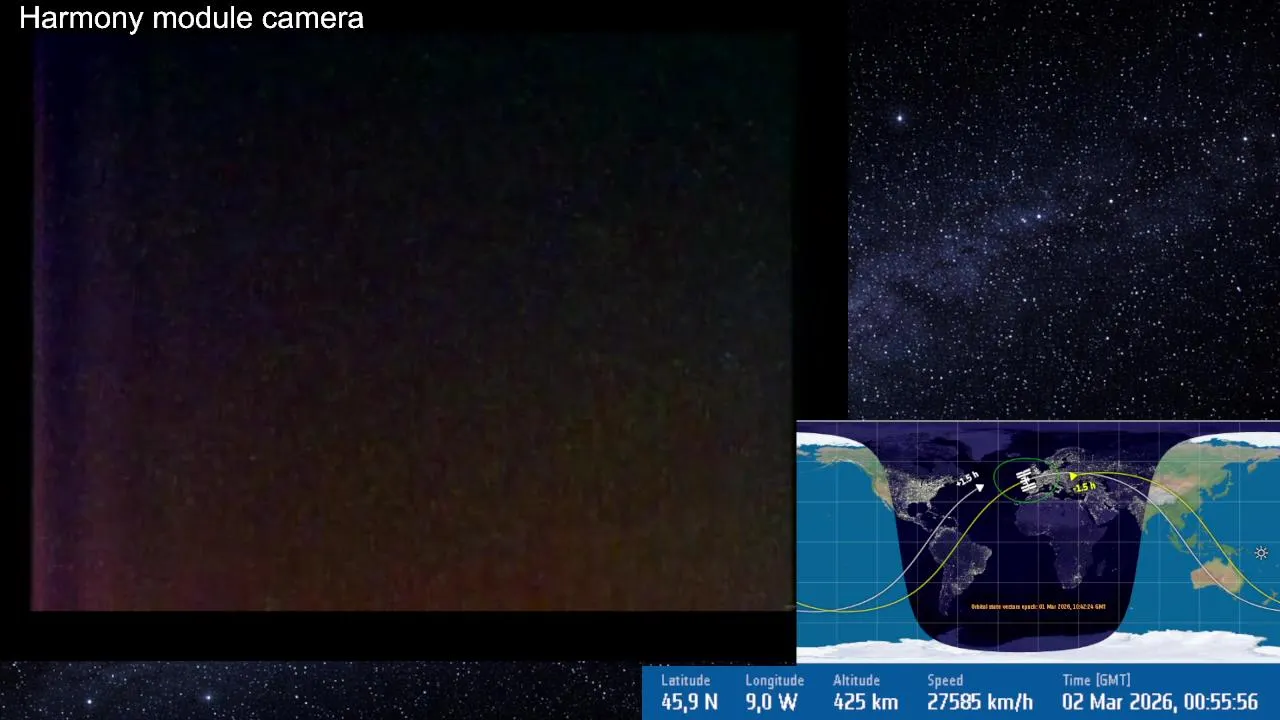Click the Speed label
This screenshot has width=1280, height=720.
click(945, 681)
